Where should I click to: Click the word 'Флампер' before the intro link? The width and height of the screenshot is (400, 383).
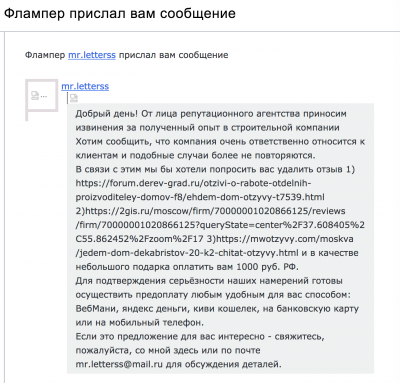click(45, 55)
